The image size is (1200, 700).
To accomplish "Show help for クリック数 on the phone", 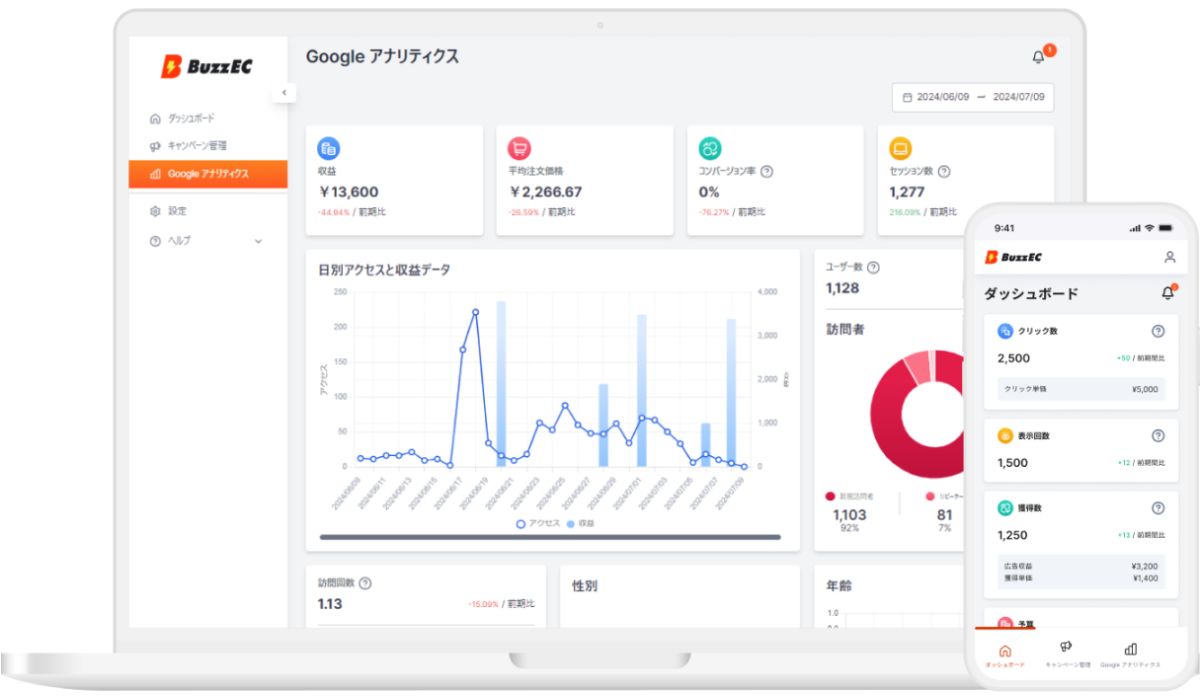I will [x=1158, y=331].
